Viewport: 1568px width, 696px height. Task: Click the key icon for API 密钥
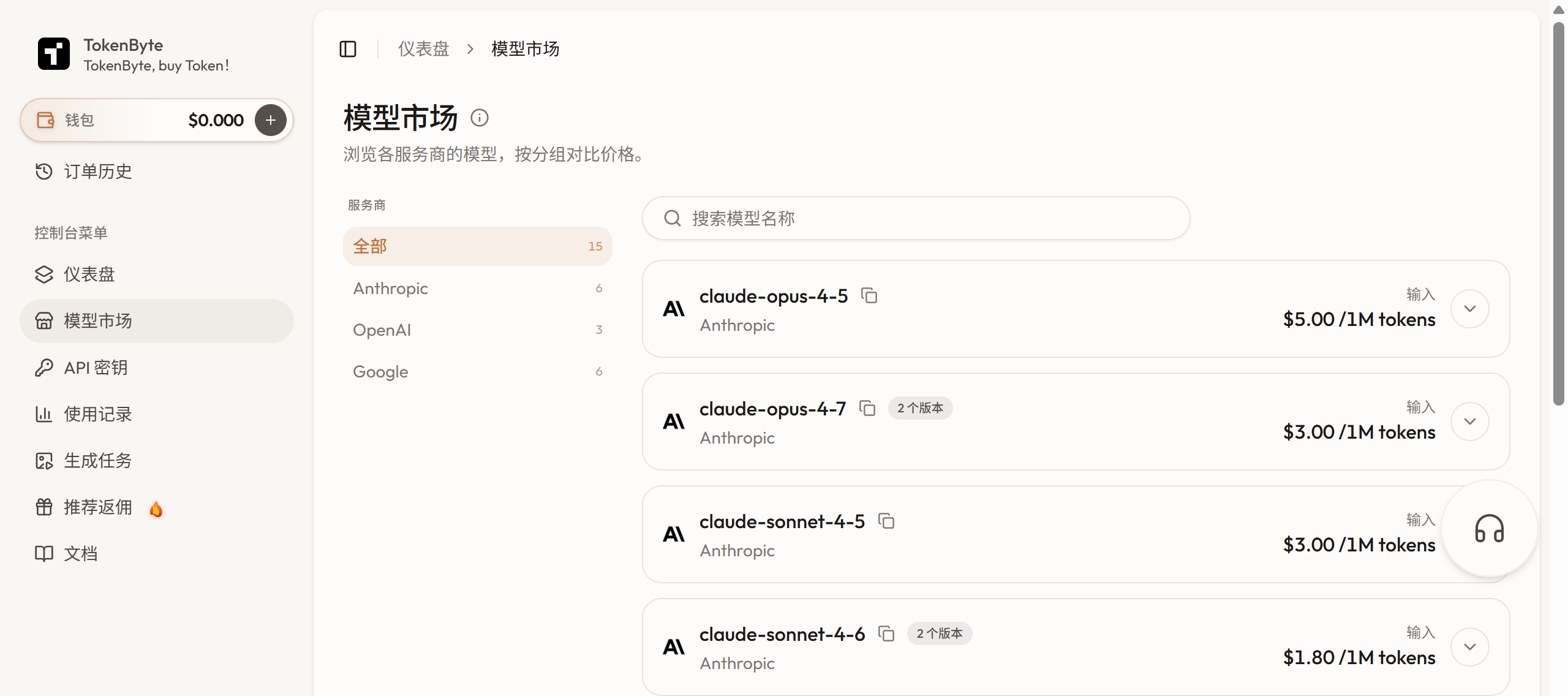(x=44, y=368)
